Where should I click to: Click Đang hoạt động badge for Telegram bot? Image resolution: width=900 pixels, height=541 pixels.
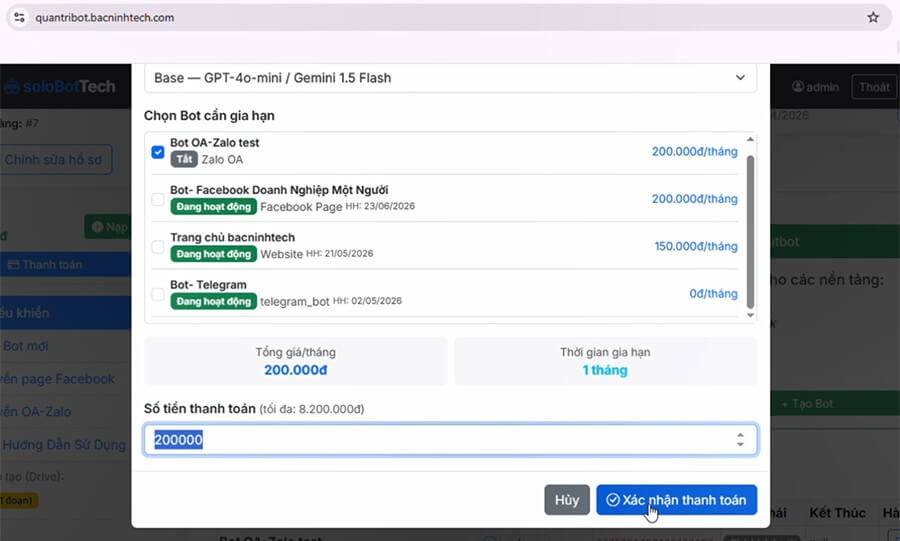pos(214,301)
